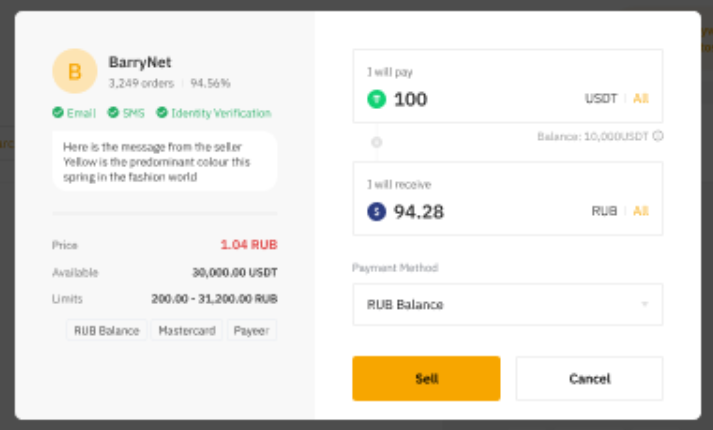Click the BarryNet yellow avatar icon
This screenshot has width=713, height=430.
[75, 71]
